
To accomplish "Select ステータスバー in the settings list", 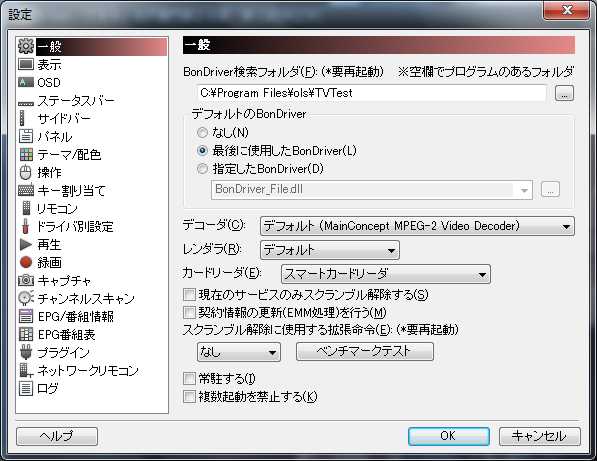I will coord(75,100).
